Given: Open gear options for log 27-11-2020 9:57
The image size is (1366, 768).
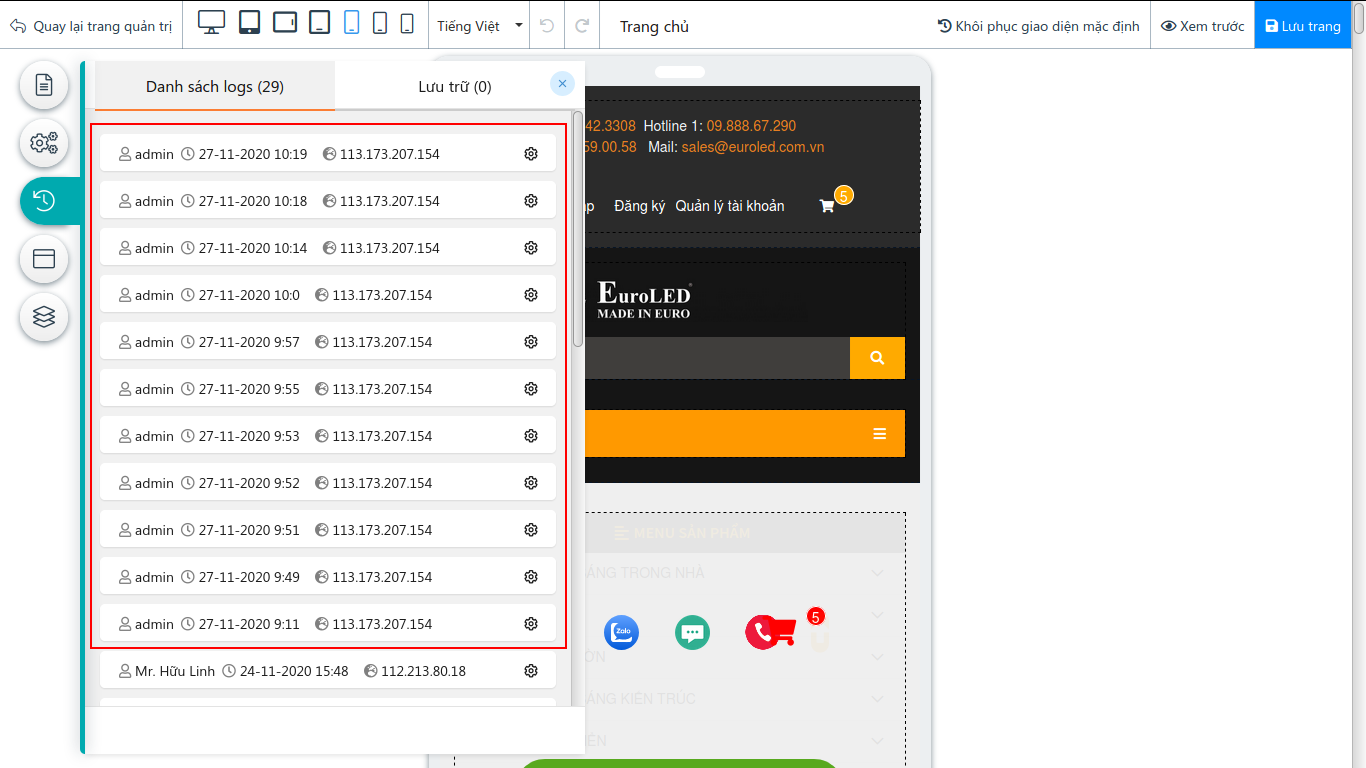Looking at the screenshot, I should tap(531, 342).
